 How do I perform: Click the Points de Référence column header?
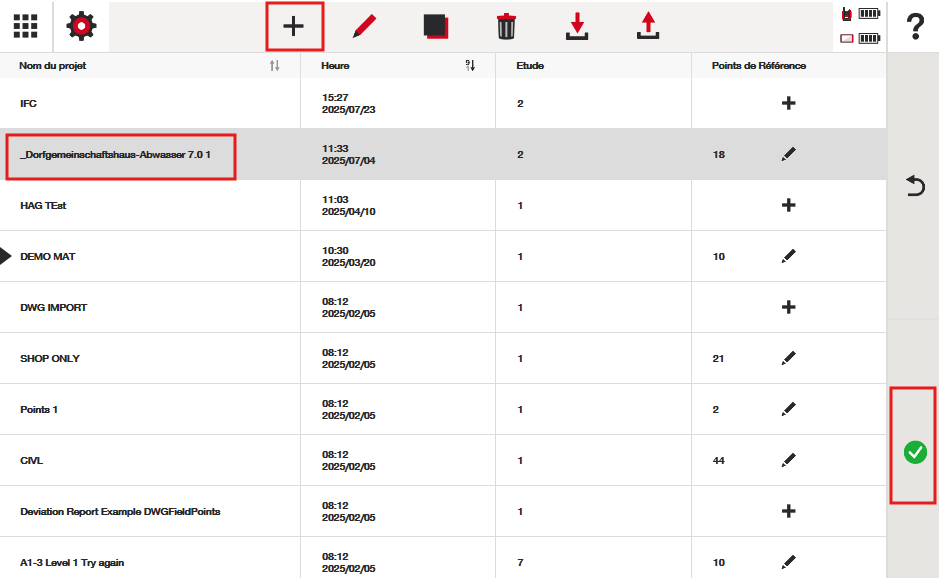[758, 66]
